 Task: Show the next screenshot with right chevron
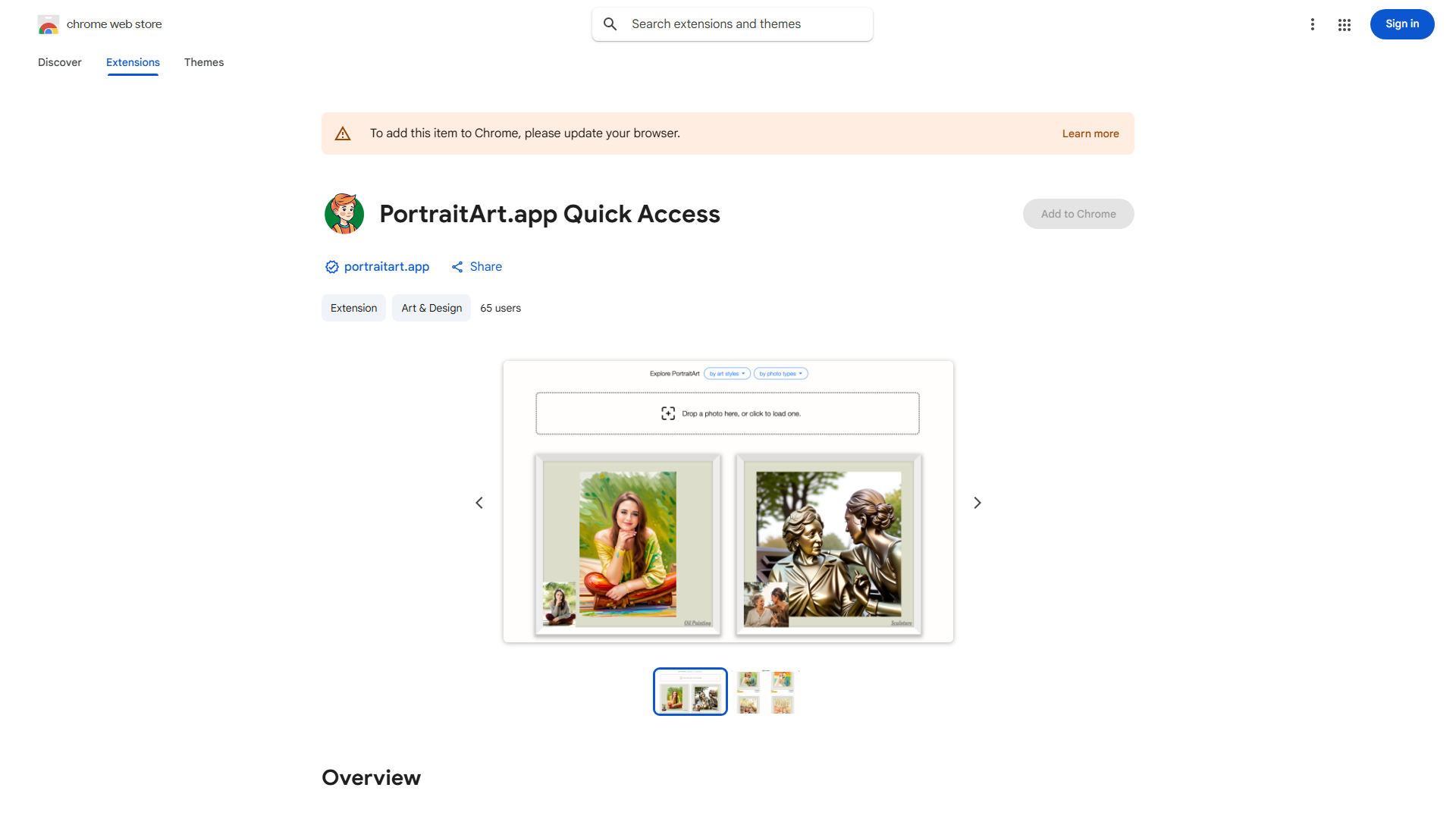pyautogui.click(x=977, y=503)
